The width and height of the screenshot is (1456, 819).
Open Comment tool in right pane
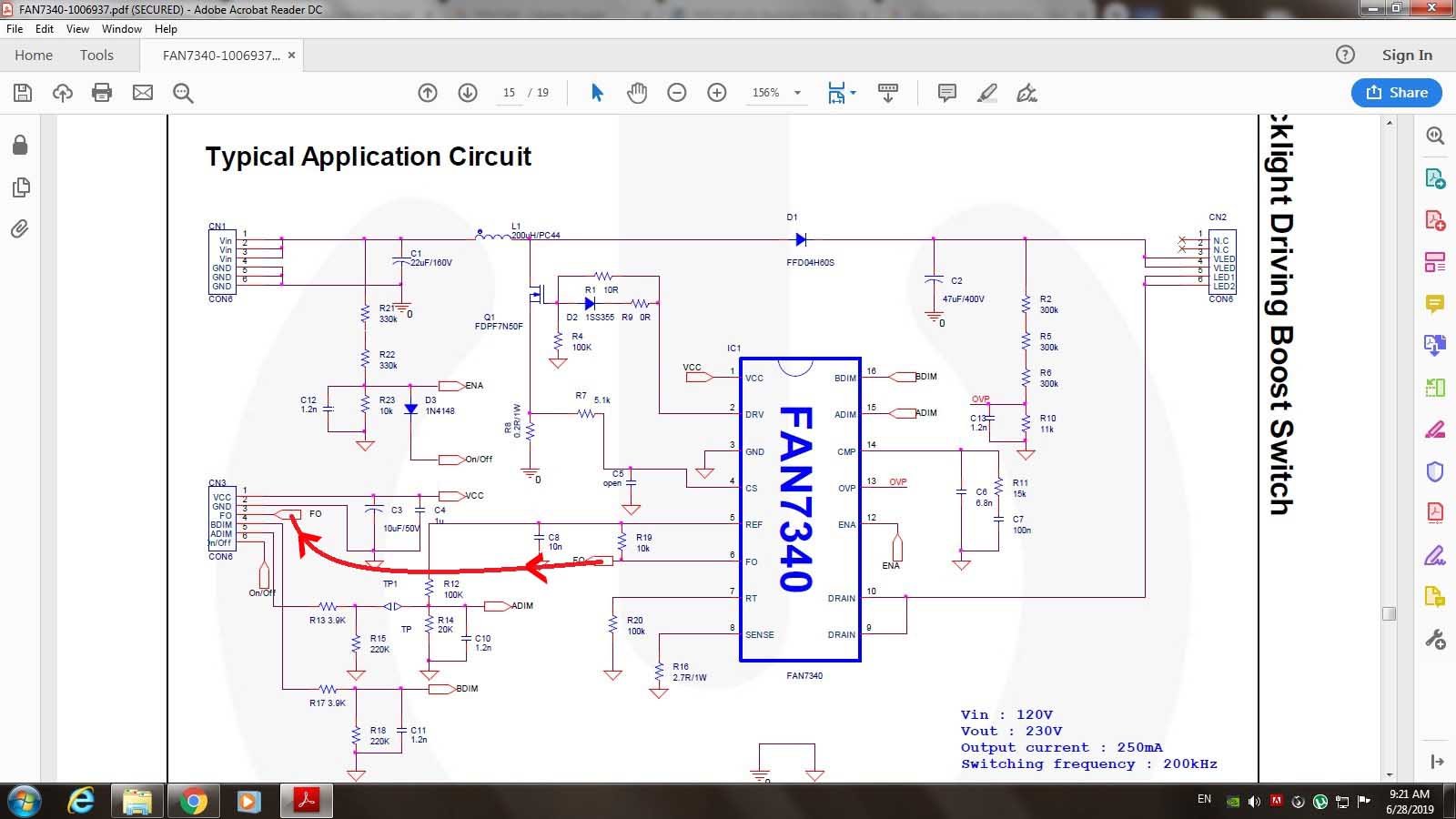click(1435, 304)
